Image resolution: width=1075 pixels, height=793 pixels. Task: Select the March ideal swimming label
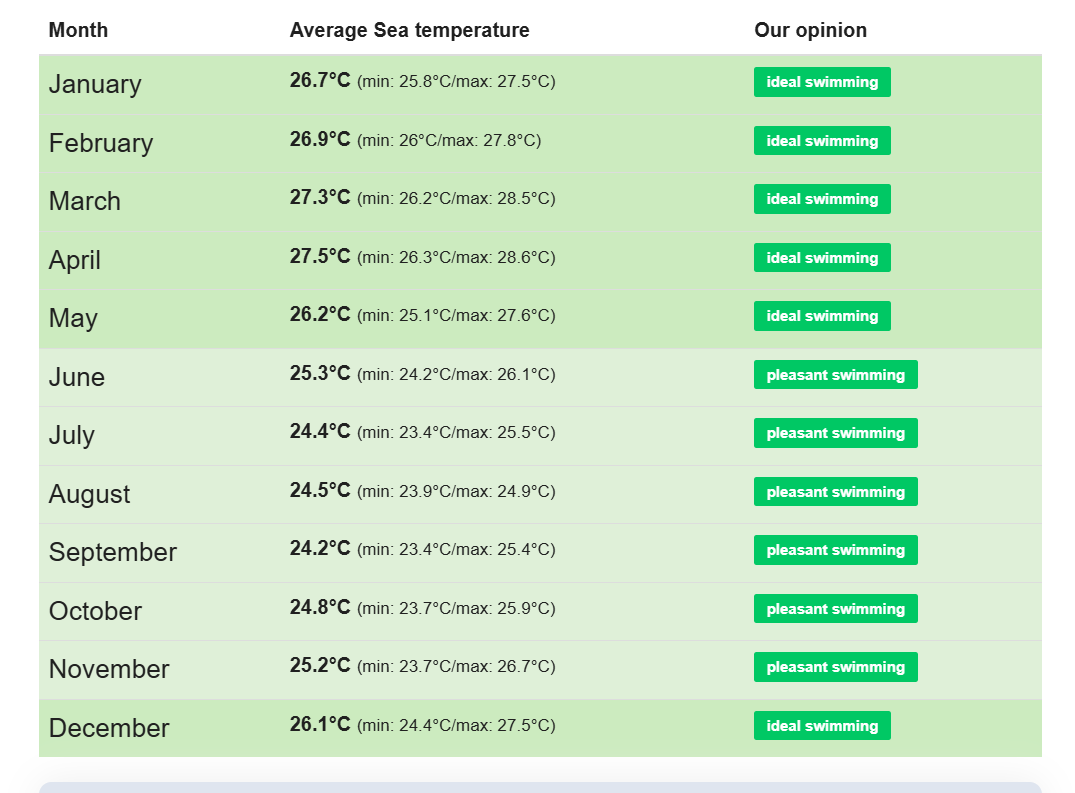pos(822,199)
